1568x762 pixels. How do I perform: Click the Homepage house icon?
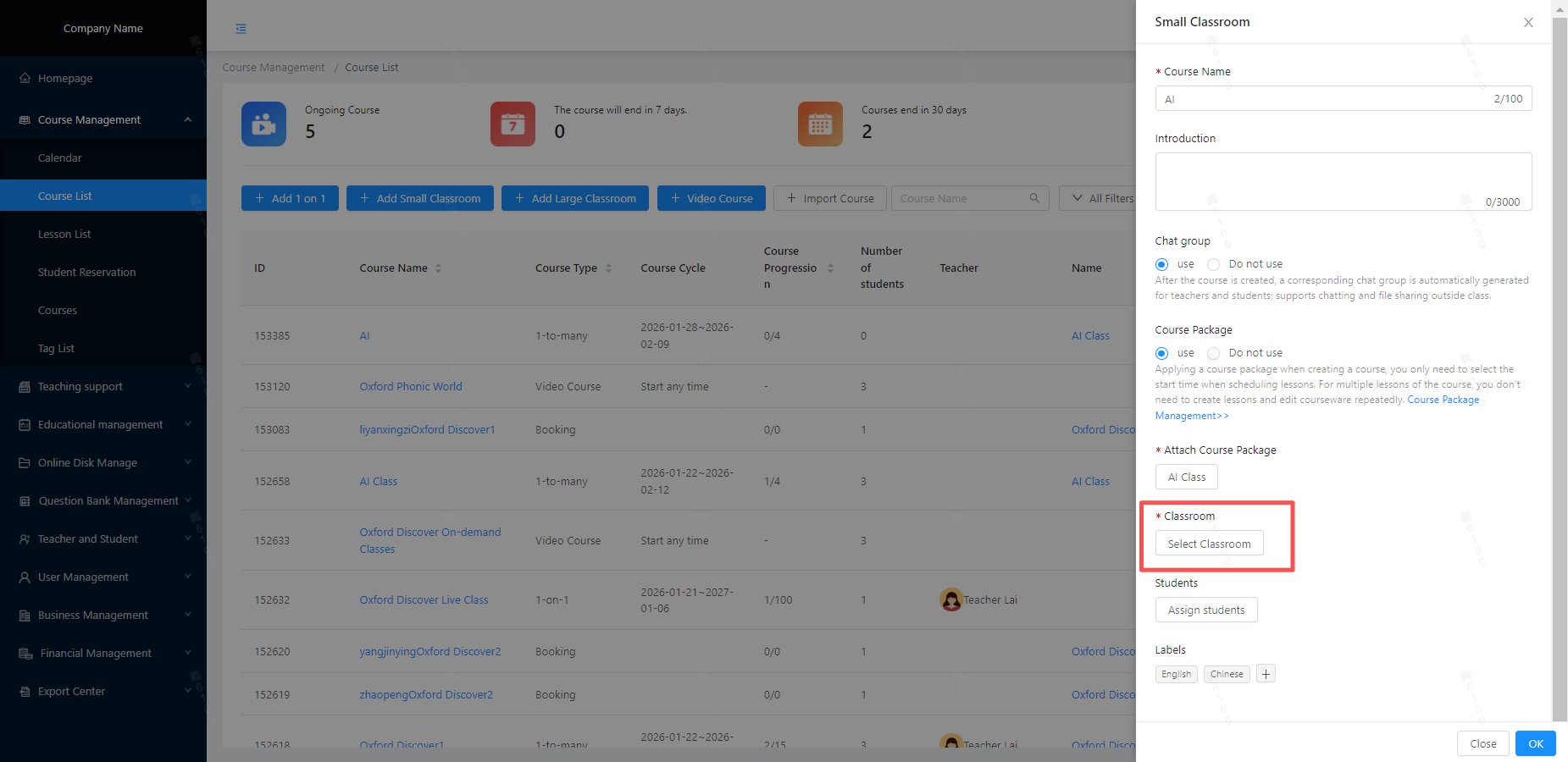click(25, 78)
